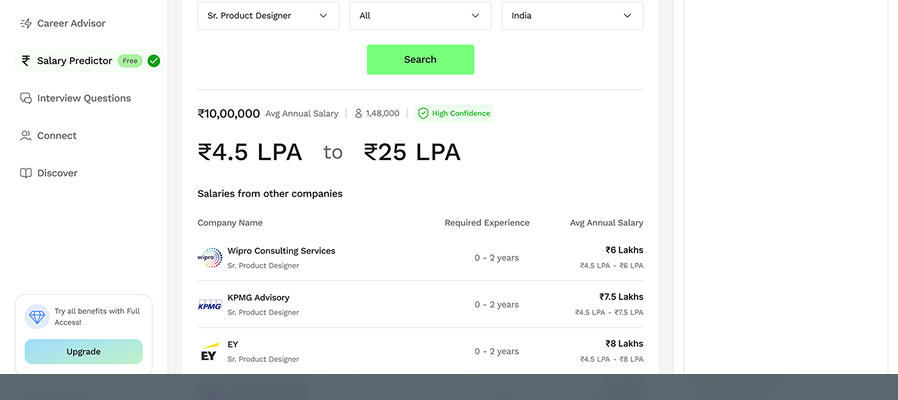Open the Salary Predictor menu item
Screen dimensions: 898x400
coord(90,61)
